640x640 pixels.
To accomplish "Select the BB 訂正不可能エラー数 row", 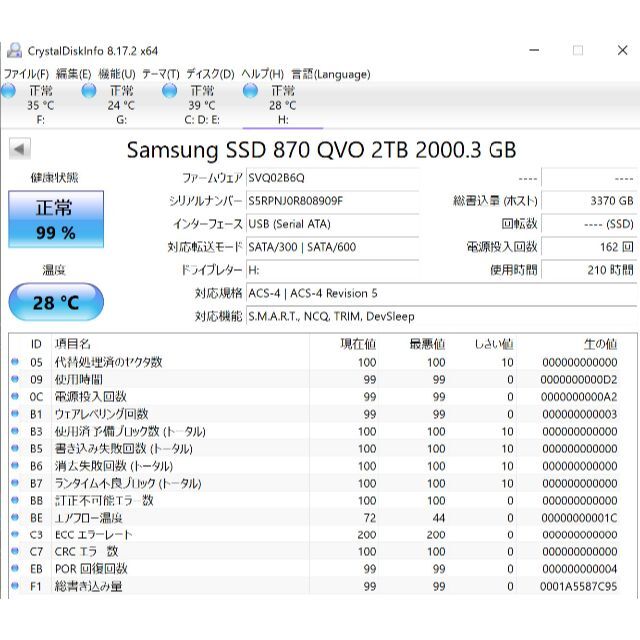I will pyautogui.click(x=314, y=500).
